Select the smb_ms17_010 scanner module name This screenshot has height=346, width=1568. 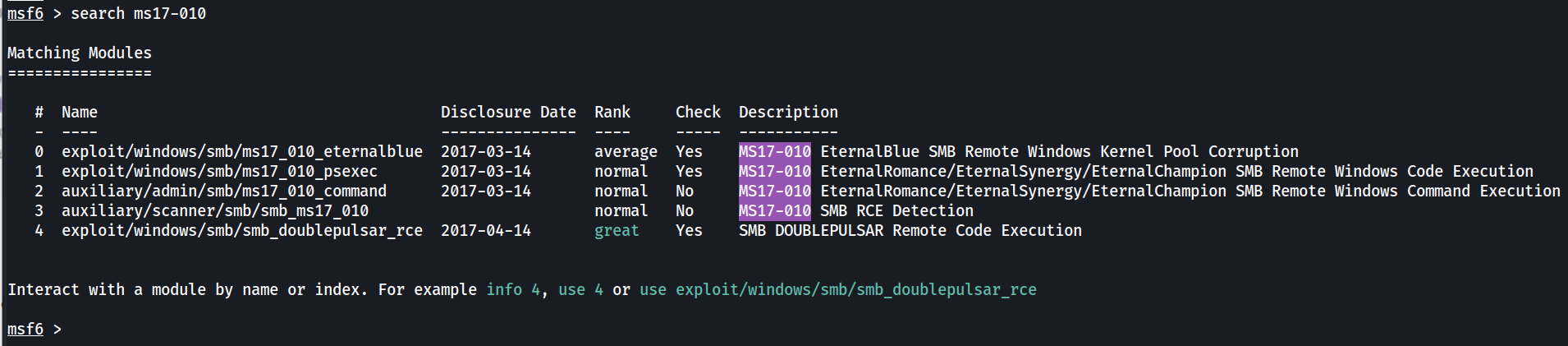click(215, 211)
